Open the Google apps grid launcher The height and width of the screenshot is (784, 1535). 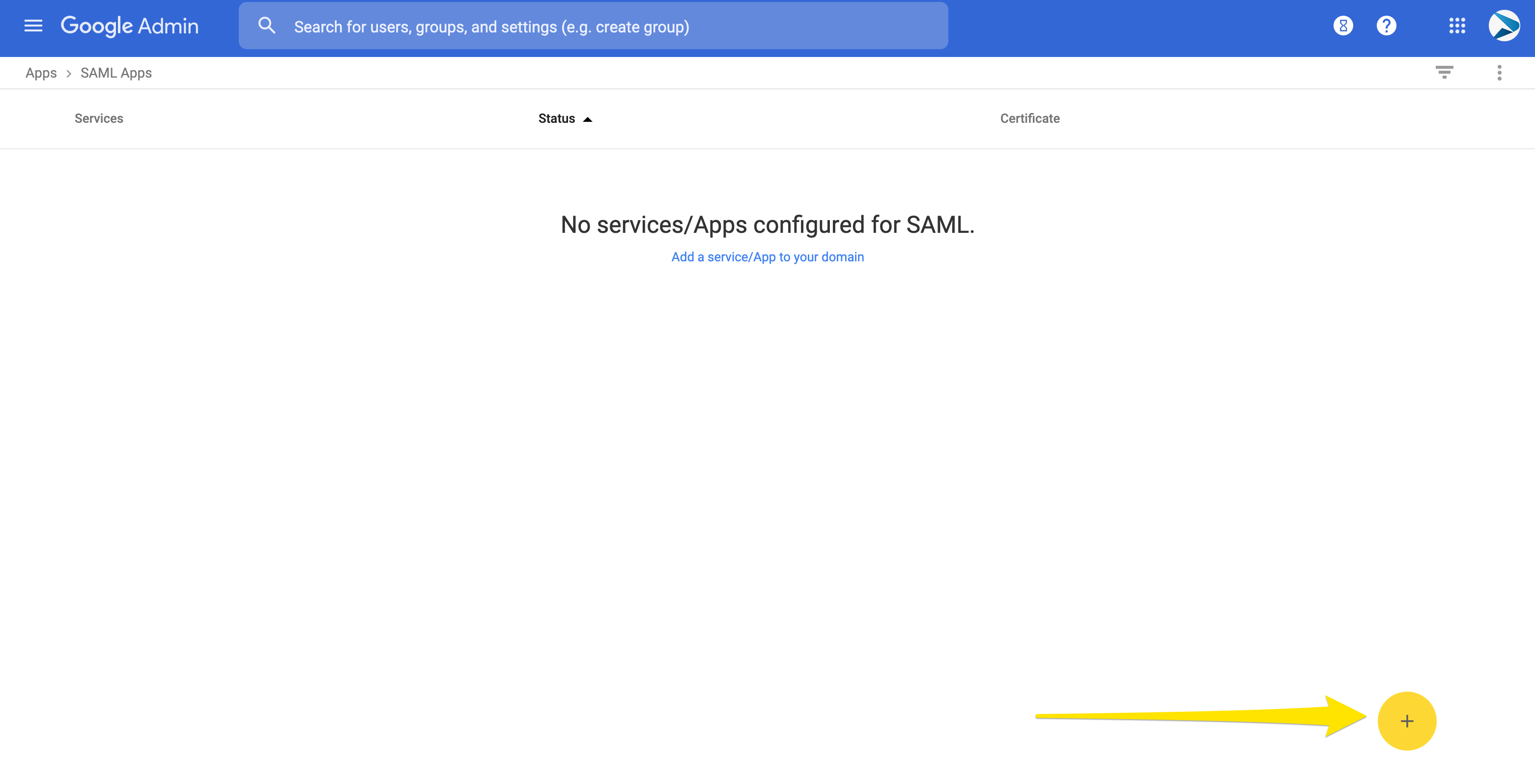[x=1457, y=26]
